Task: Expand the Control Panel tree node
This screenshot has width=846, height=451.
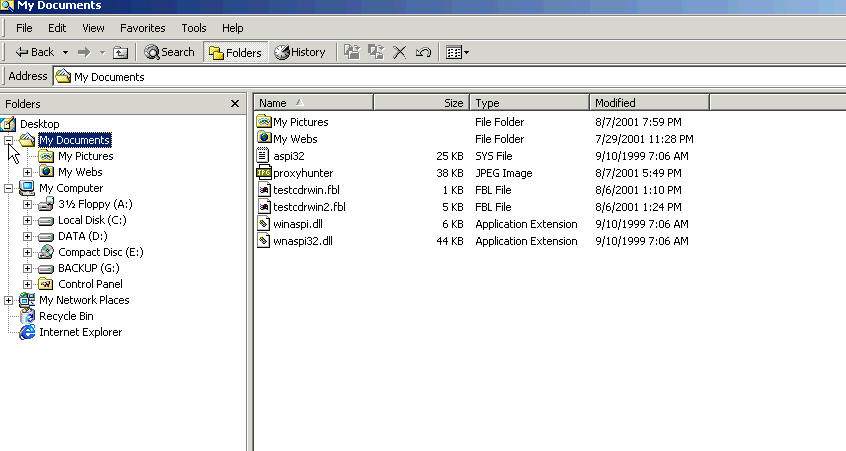Action: 28,284
